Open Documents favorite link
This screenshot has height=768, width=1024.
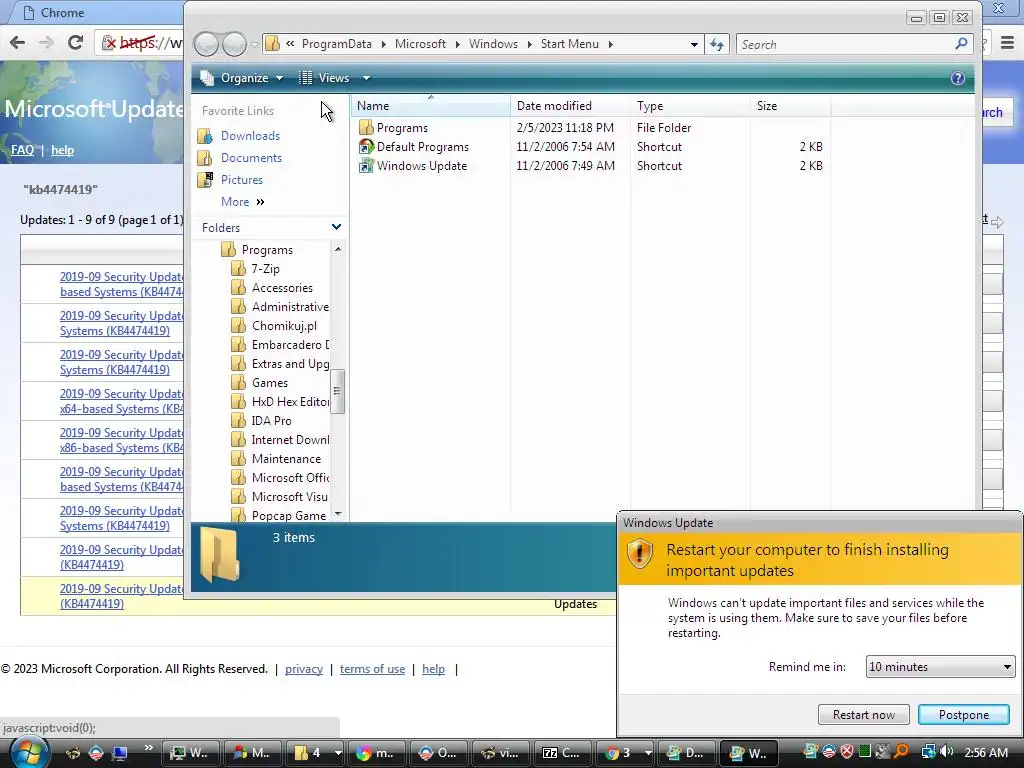point(251,158)
